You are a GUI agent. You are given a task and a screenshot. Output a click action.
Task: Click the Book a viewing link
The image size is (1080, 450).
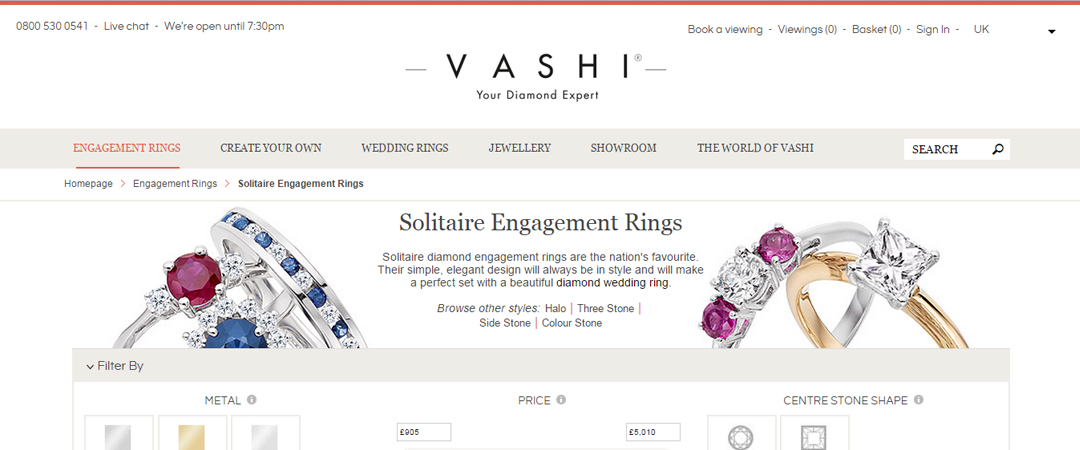[x=725, y=30]
